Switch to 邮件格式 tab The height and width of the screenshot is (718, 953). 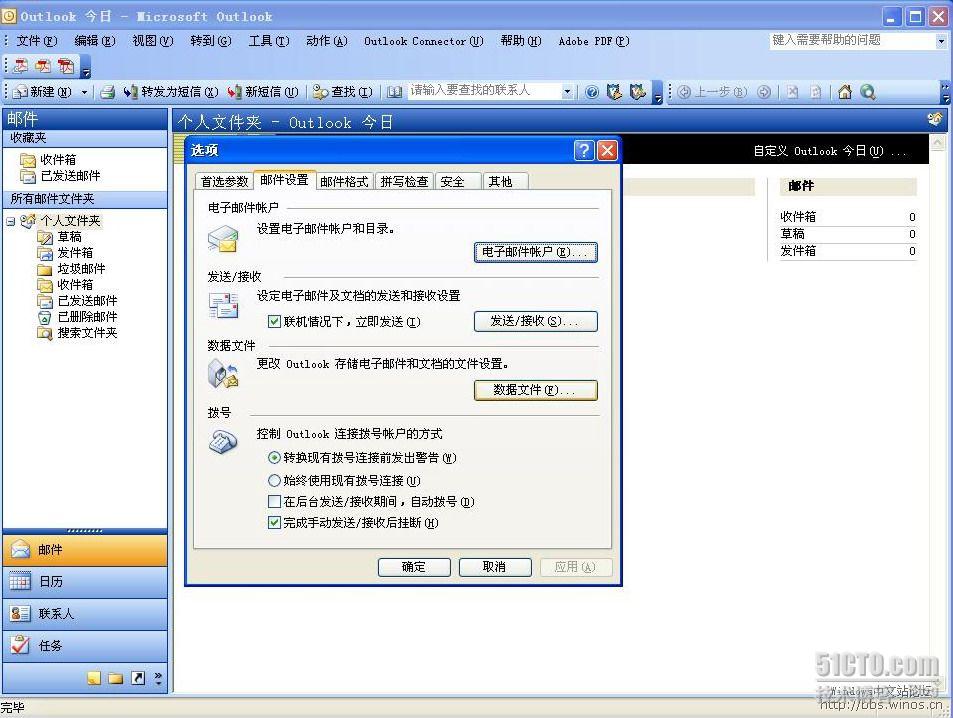344,181
